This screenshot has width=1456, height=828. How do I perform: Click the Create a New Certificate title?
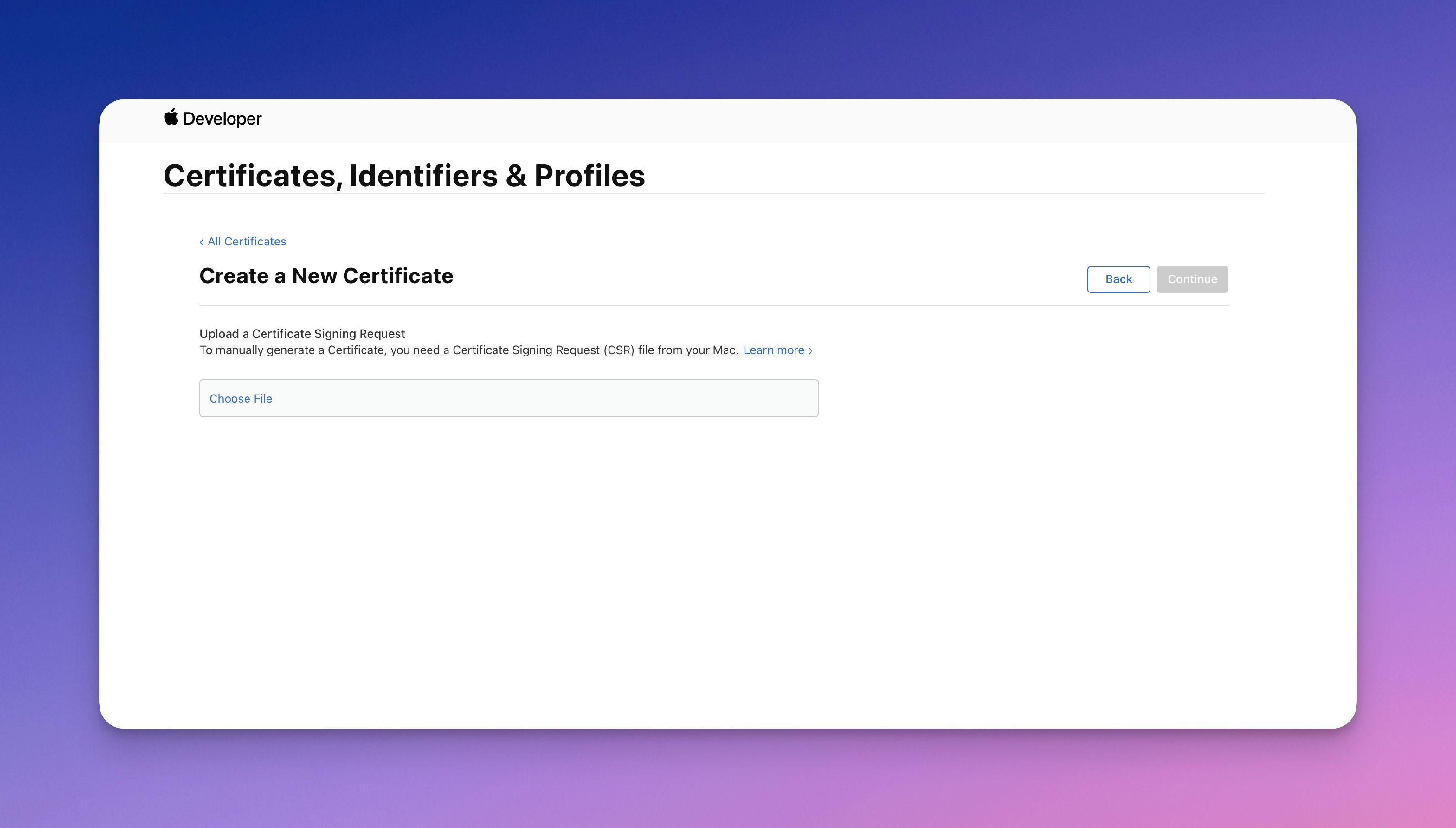(x=326, y=276)
